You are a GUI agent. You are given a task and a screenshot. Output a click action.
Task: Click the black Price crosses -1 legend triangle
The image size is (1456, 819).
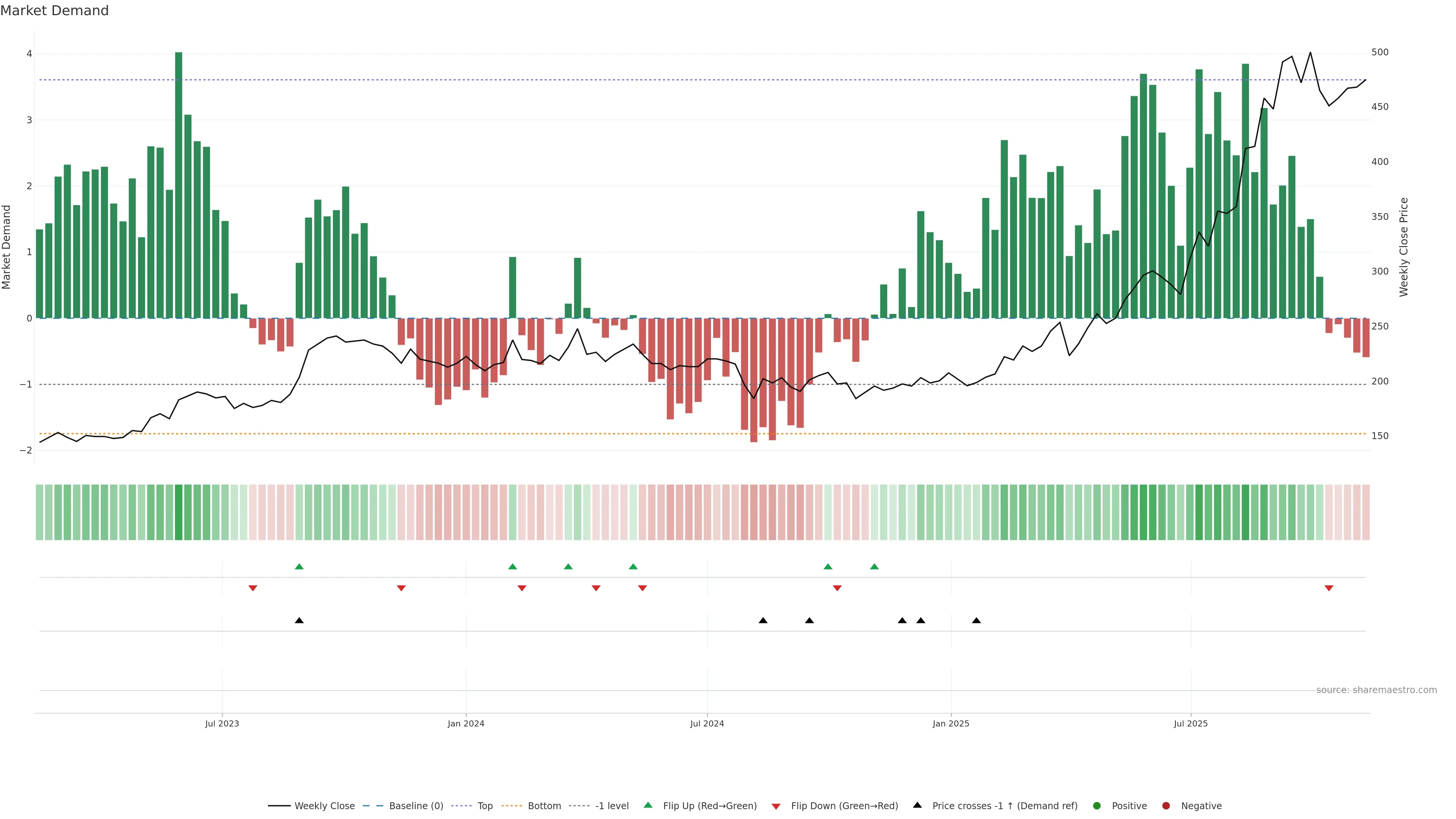click(x=917, y=805)
